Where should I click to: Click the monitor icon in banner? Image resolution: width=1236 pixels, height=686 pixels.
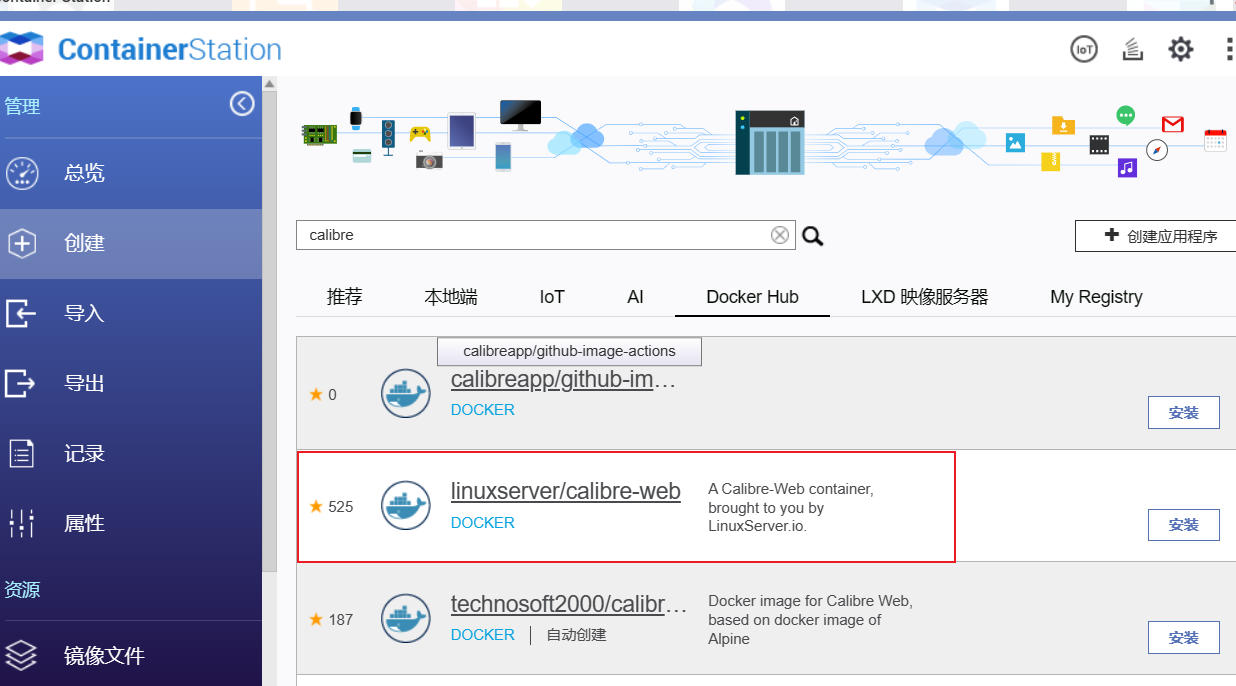click(x=520, y=115)
